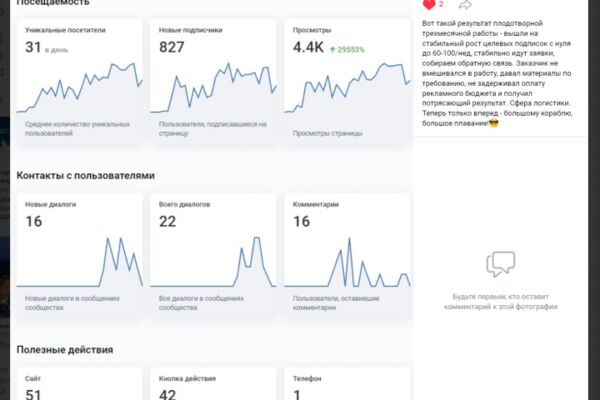
Task: Click the Посещаемость heading
Action: pyautogui.click(x=53, y=2)
